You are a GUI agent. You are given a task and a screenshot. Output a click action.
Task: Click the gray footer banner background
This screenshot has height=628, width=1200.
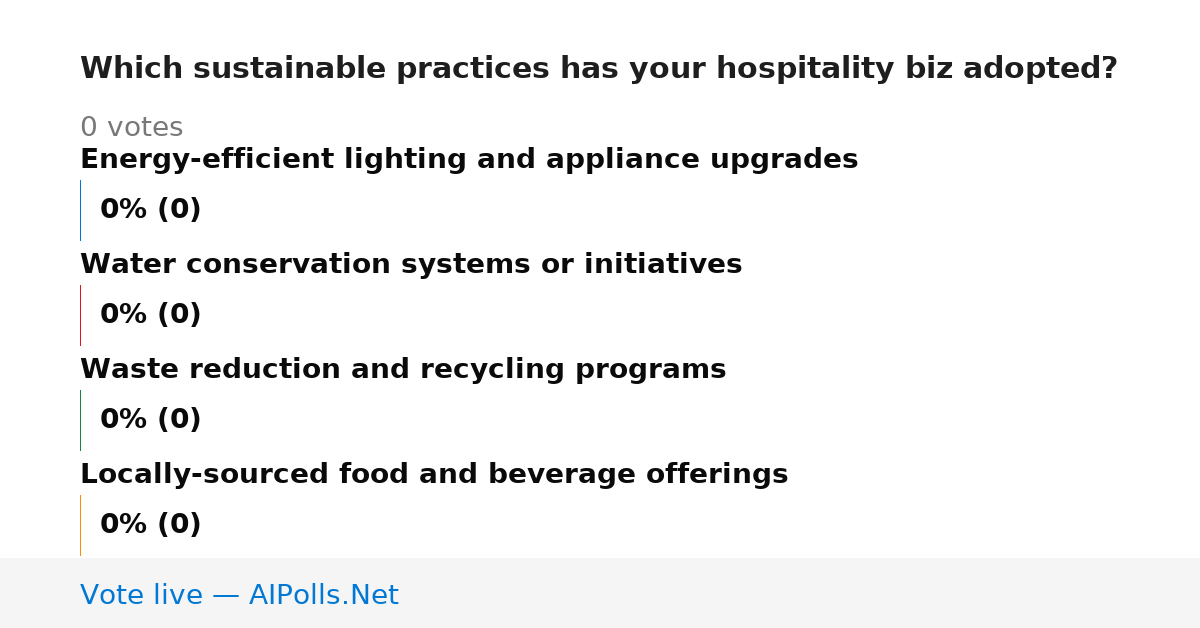click(x=800, y=593)
